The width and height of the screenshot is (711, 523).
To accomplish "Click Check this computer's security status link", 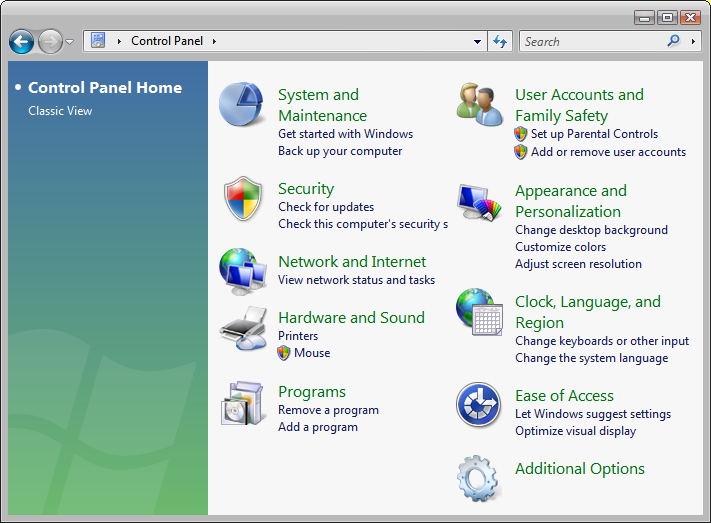I will tap(363, 224).
